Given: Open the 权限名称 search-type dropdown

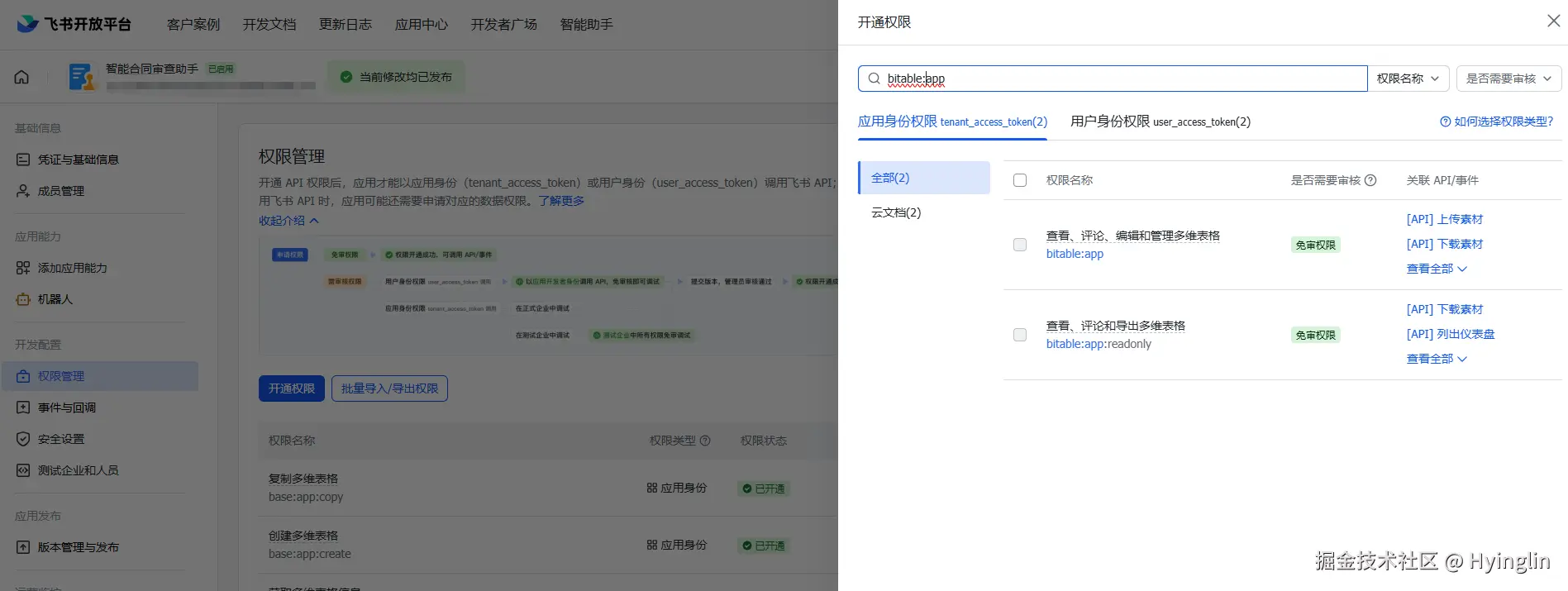Looking at the screenshot, I should tap(1408, 79).
